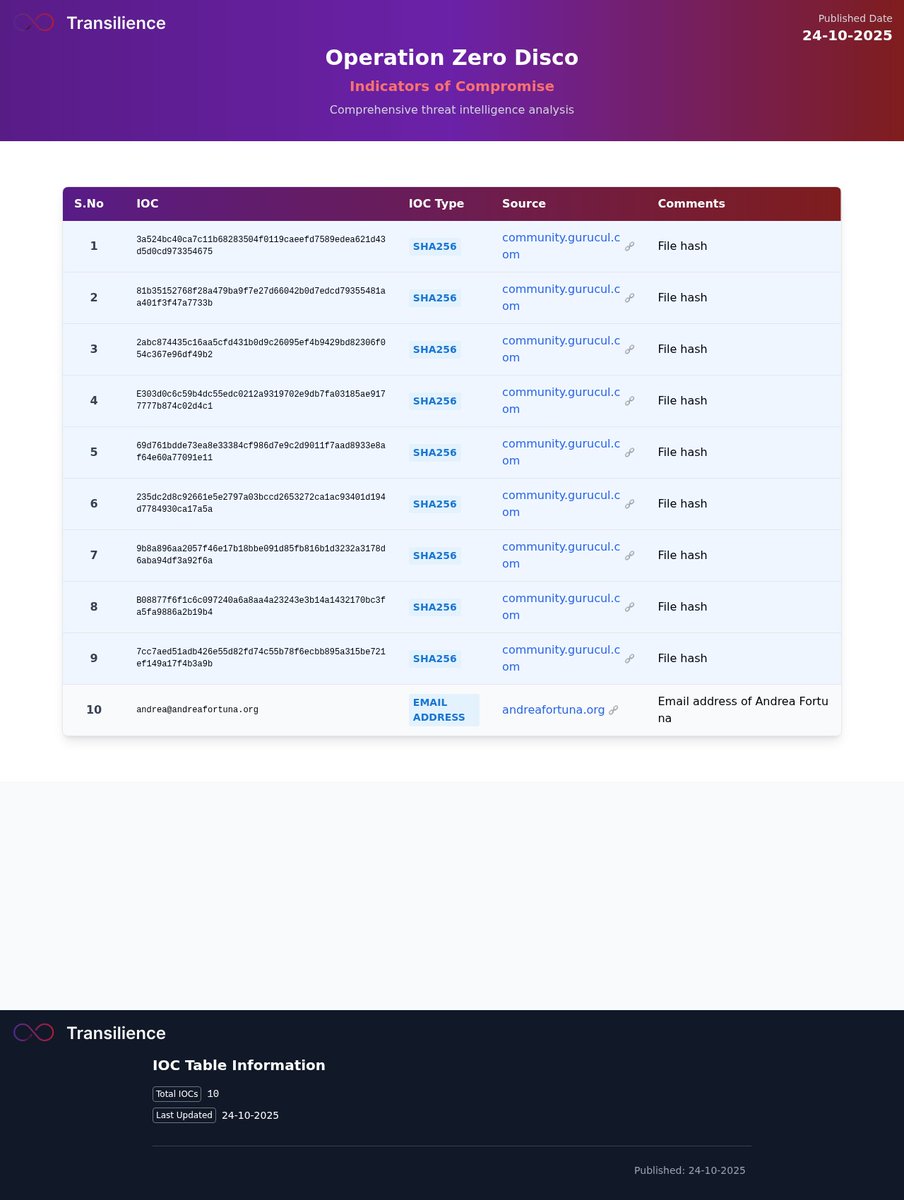Viewport: 904px width, 1200px height.
Task: Select the hash starting with 81b35152768f
Action: click(261, 298)
